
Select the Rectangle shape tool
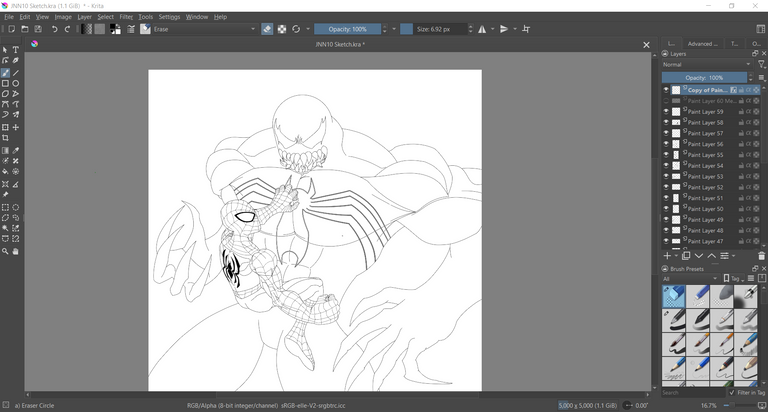pos(5,84)
